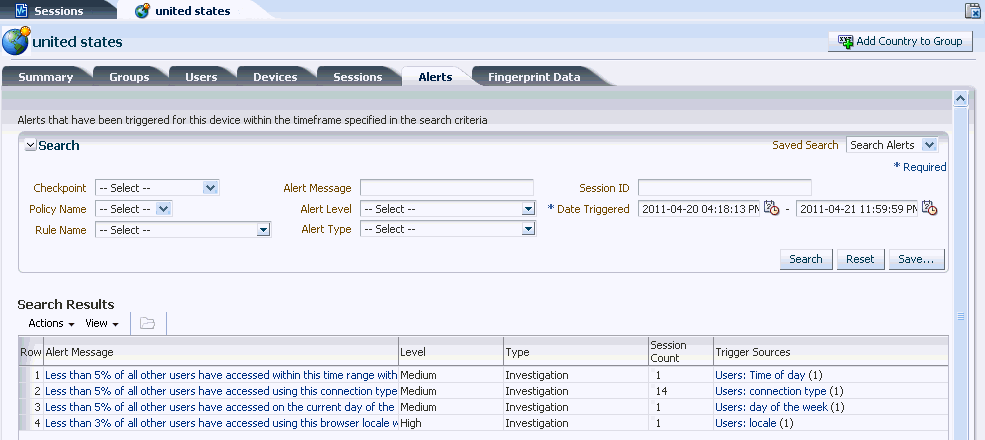
Task: Click the Reset button
Action: (x=860, y=259)
